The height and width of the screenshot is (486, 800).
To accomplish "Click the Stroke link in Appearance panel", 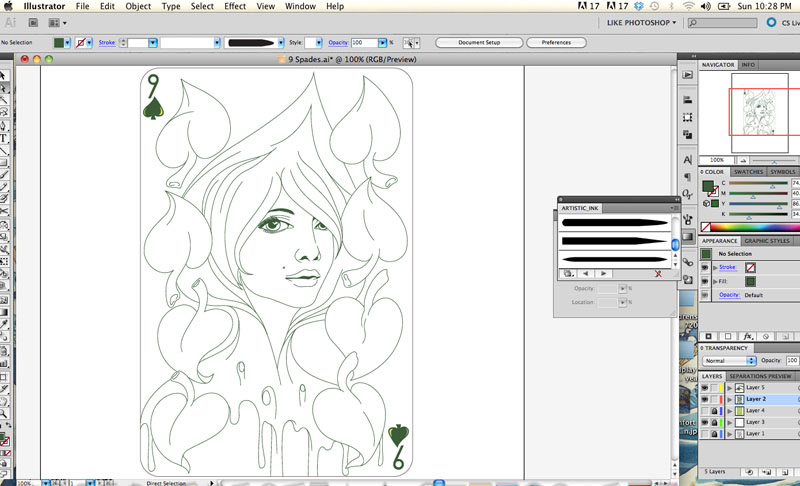I will 727,267.
